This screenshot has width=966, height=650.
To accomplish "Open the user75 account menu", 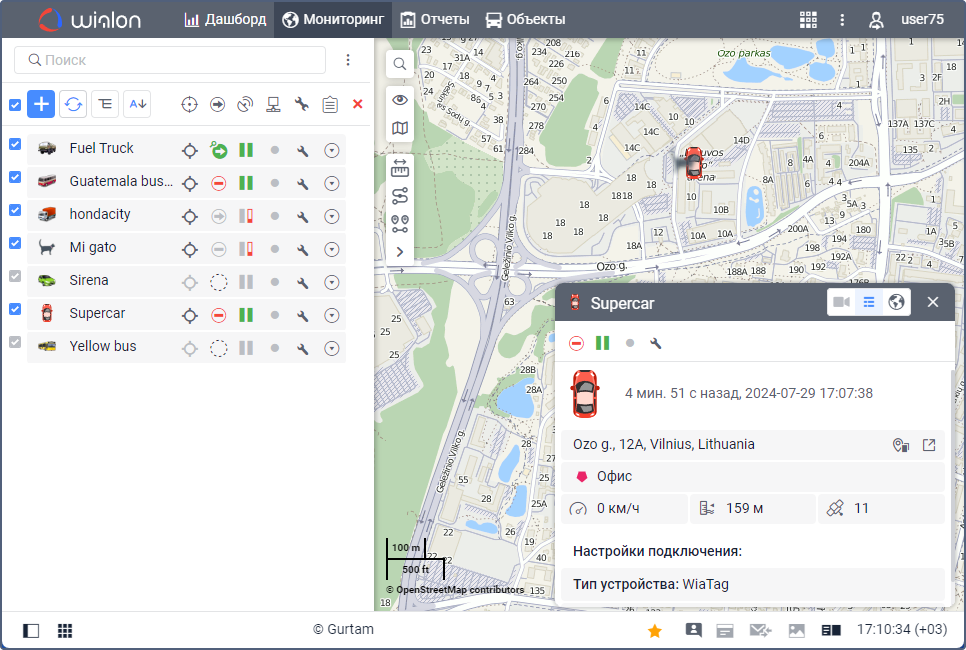I will (x=906, y=19).
